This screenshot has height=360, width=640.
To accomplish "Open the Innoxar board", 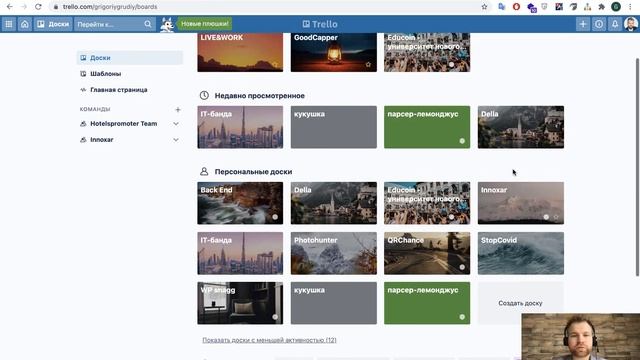I will pyautogui.click(x=521, y=203).
